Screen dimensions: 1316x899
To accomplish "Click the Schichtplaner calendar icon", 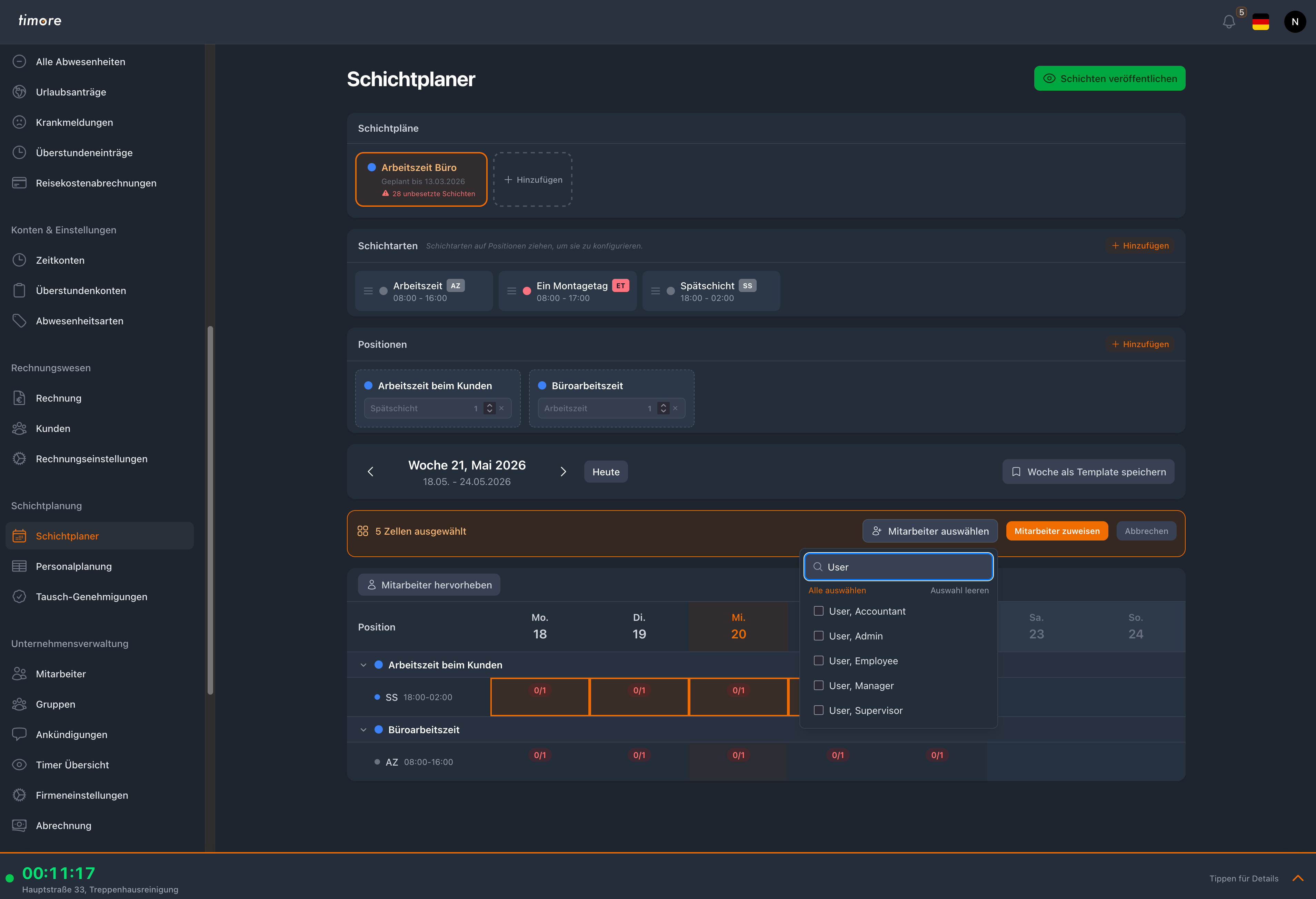I will [x=19, y=536].
